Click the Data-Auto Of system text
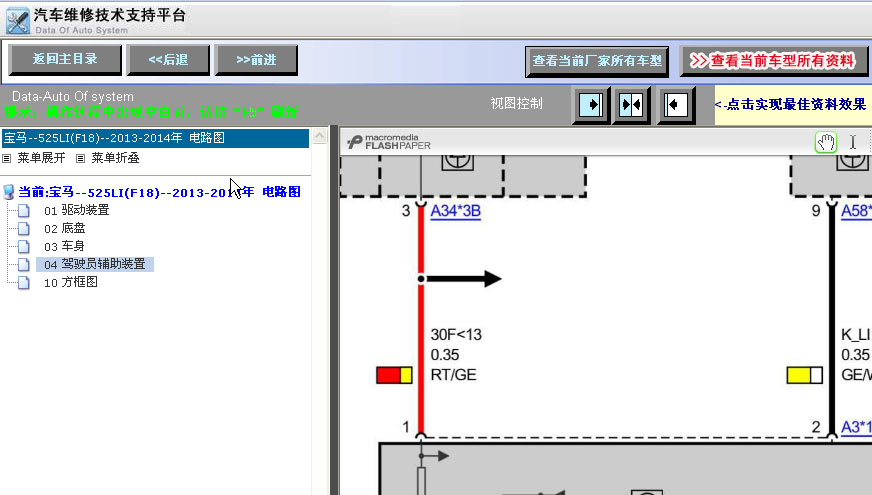The image size is (872, 495). click(x=73, y=96)
